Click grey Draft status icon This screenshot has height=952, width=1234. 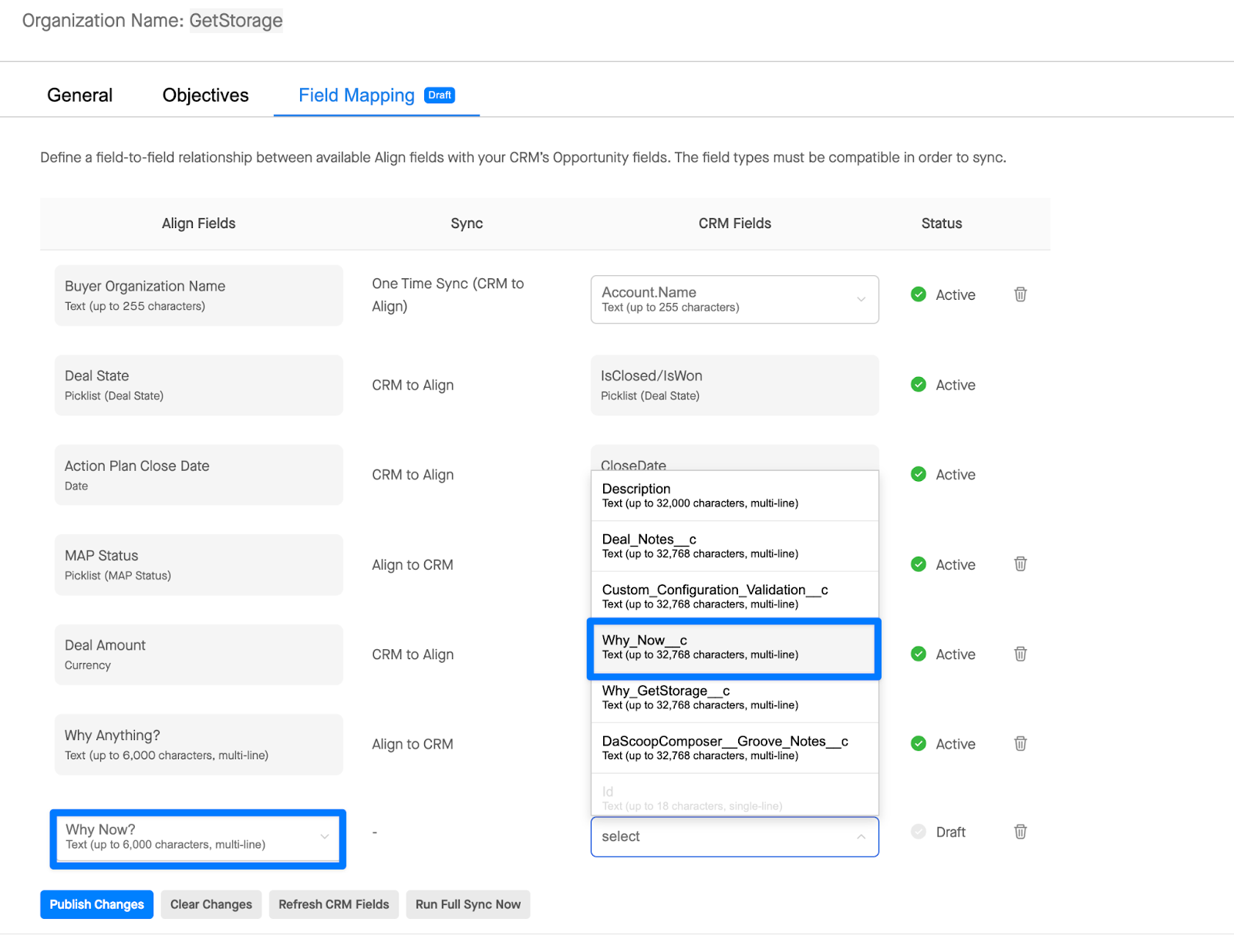(x=918, y=832)
